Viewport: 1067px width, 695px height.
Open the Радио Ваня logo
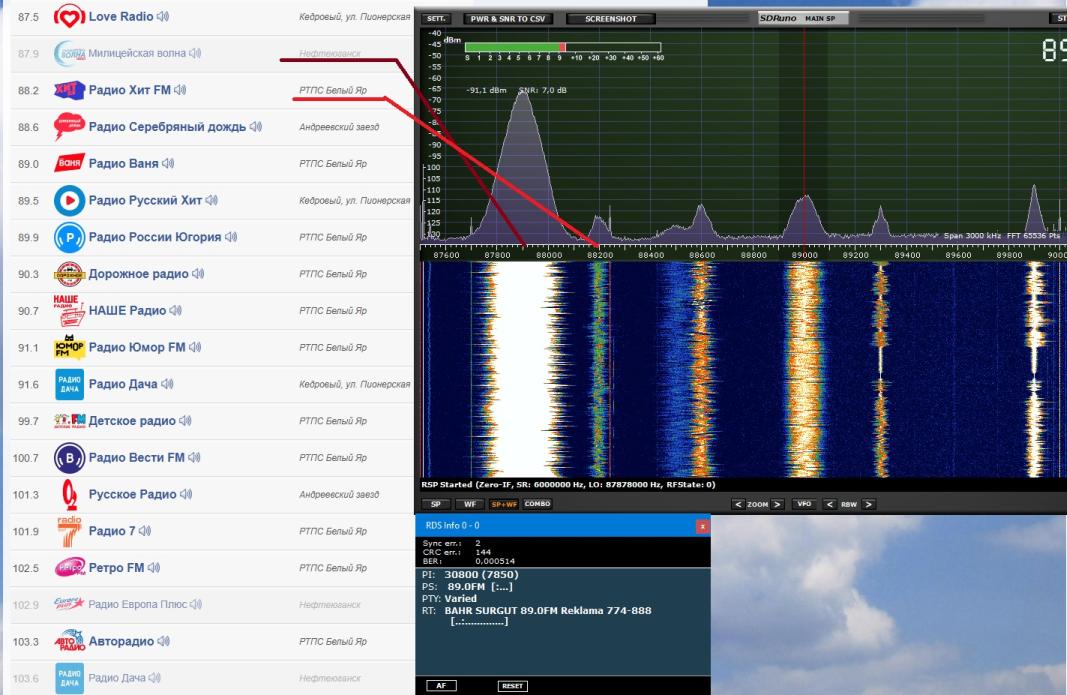coord(69,163)
